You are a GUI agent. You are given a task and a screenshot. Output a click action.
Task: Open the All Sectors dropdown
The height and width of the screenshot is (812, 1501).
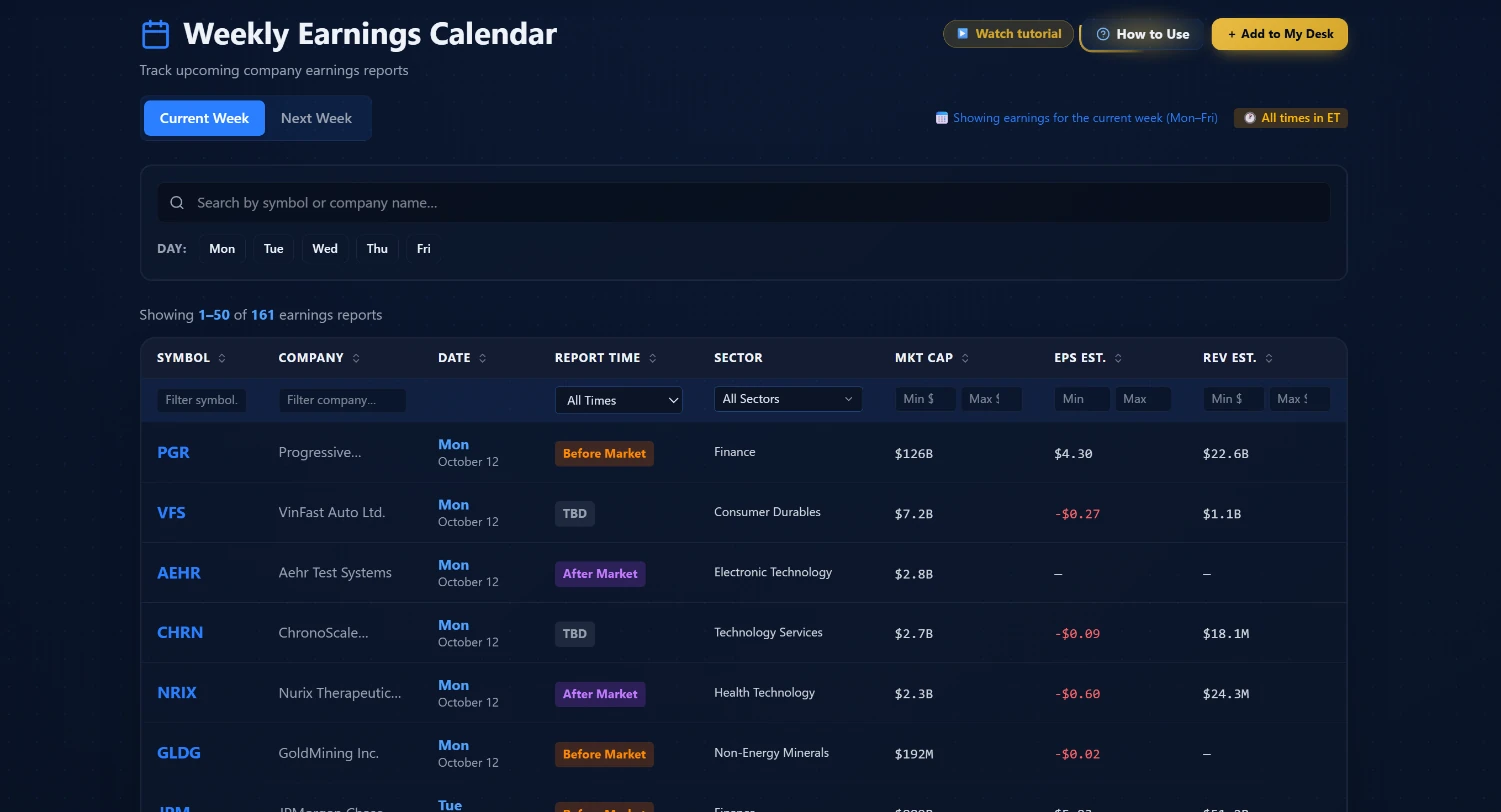tap(788, 399)
